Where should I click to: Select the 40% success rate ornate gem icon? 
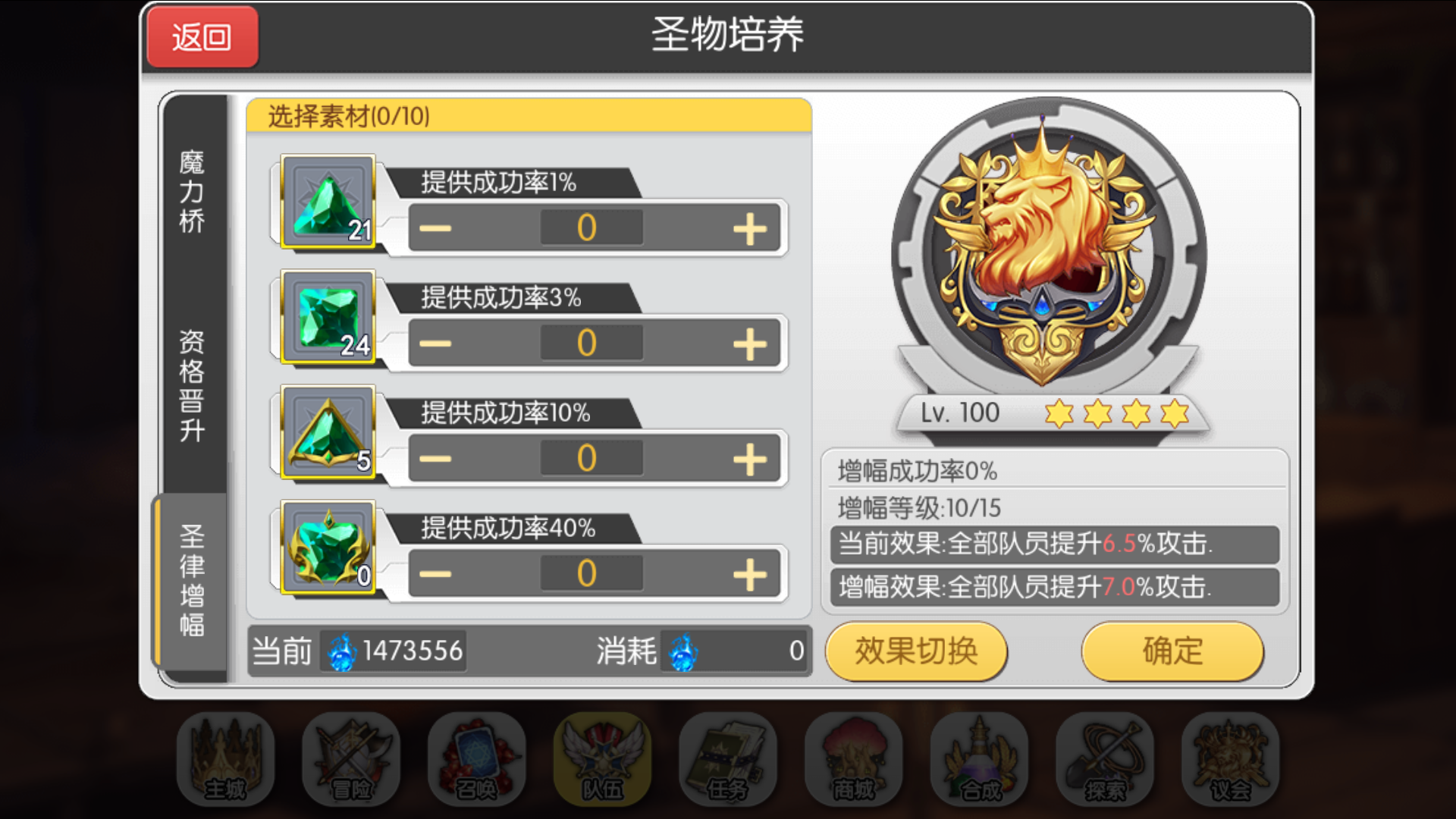[328, 548]
